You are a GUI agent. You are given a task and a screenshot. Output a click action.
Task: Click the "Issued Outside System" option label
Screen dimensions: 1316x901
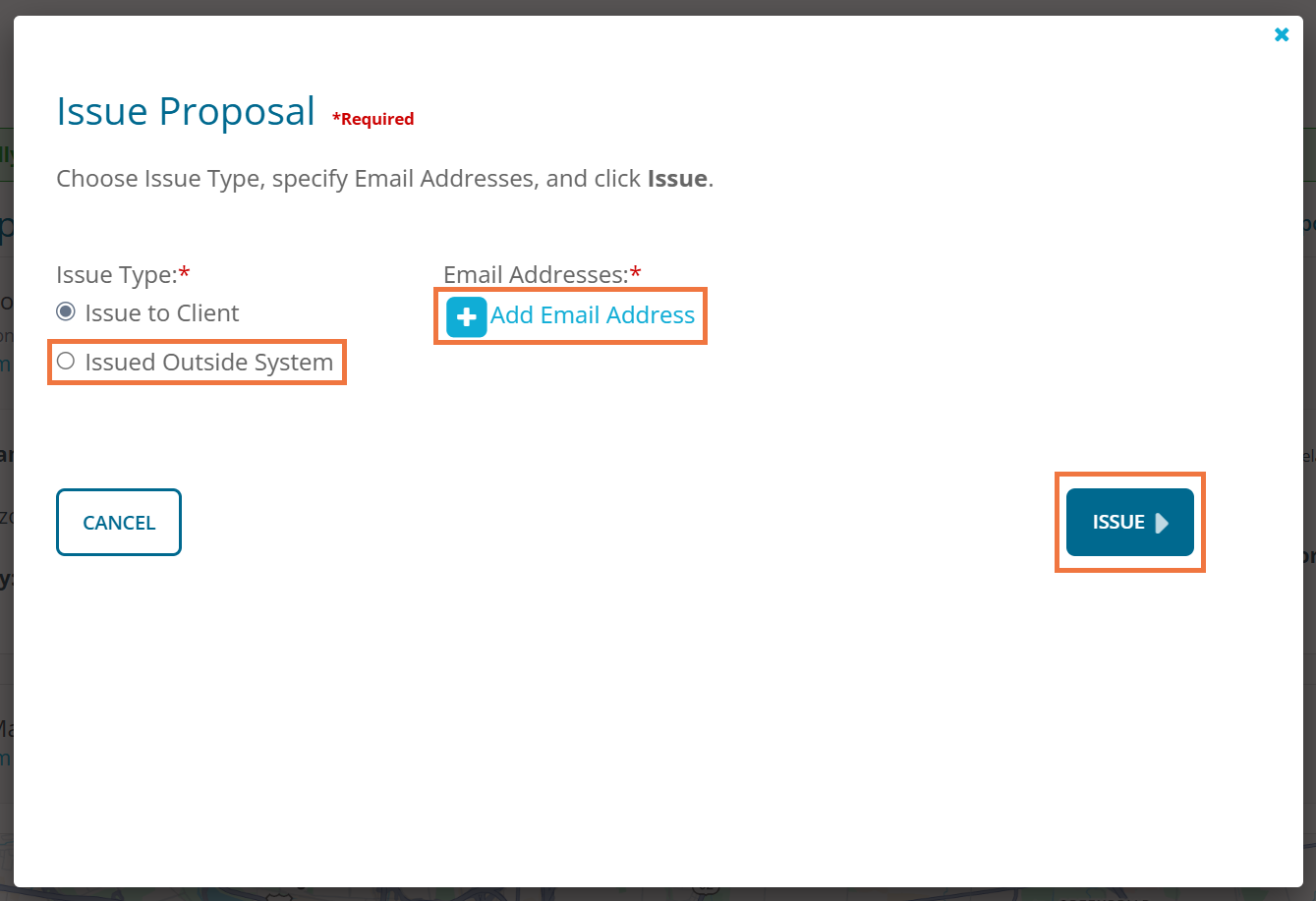(x=209, y=363)
